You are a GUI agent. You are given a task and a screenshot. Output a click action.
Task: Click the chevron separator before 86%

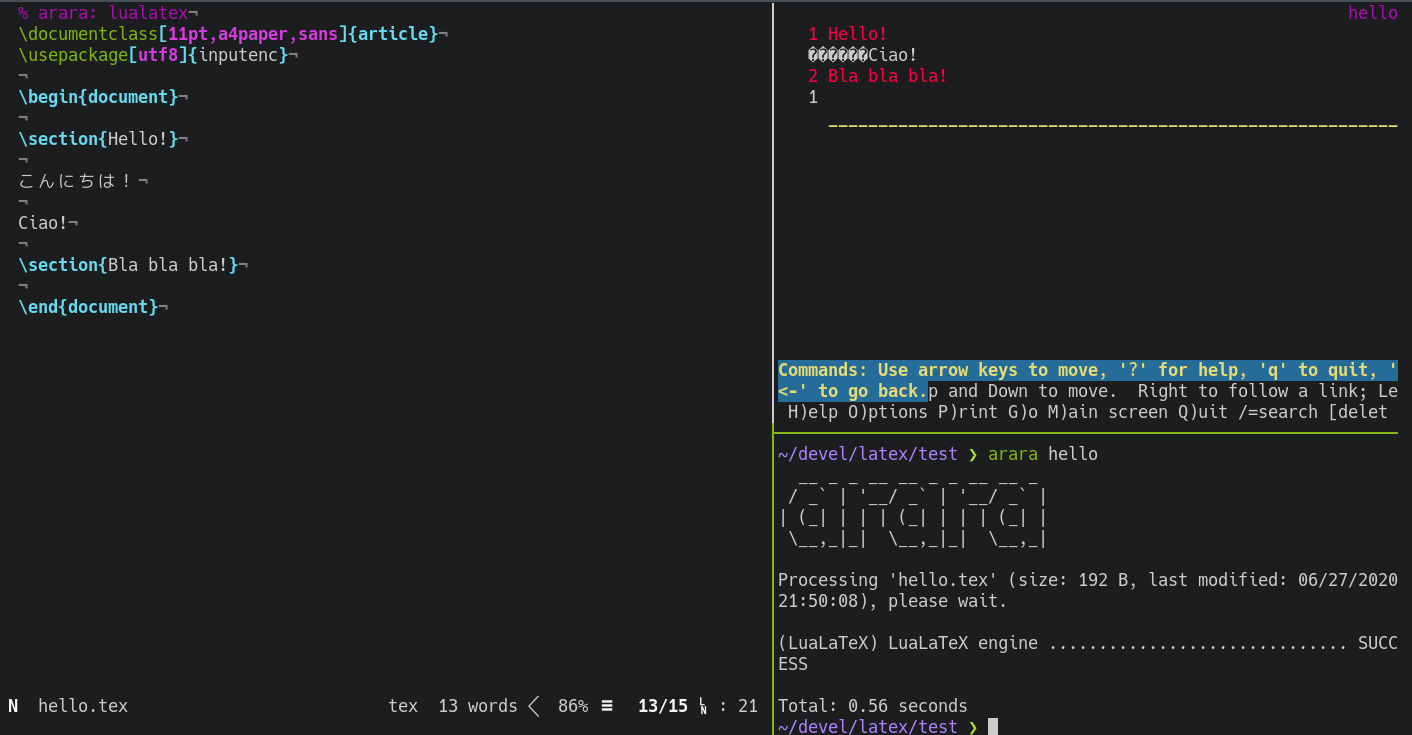[x=534, y=706]
